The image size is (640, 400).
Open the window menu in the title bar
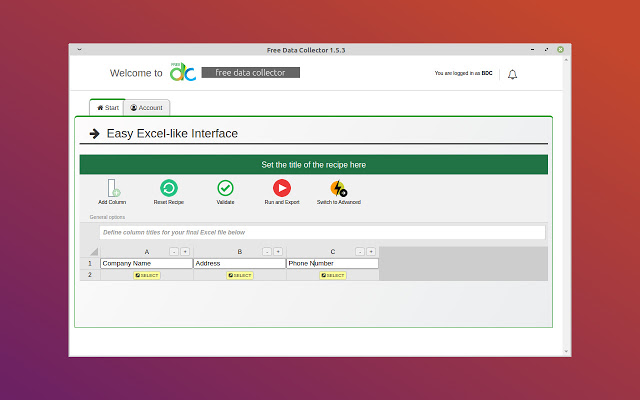point(79,49)
